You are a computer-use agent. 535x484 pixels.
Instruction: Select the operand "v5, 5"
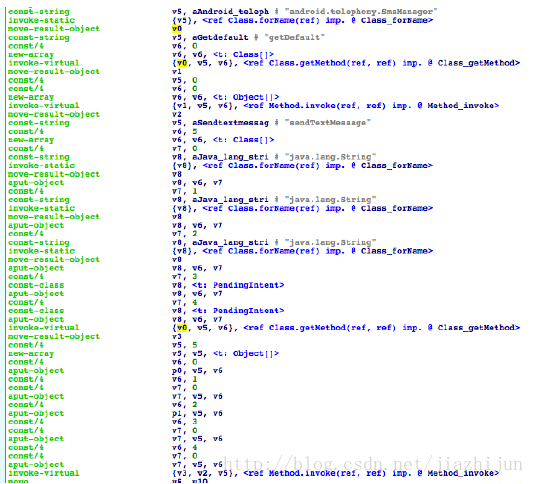pos(185,345)
